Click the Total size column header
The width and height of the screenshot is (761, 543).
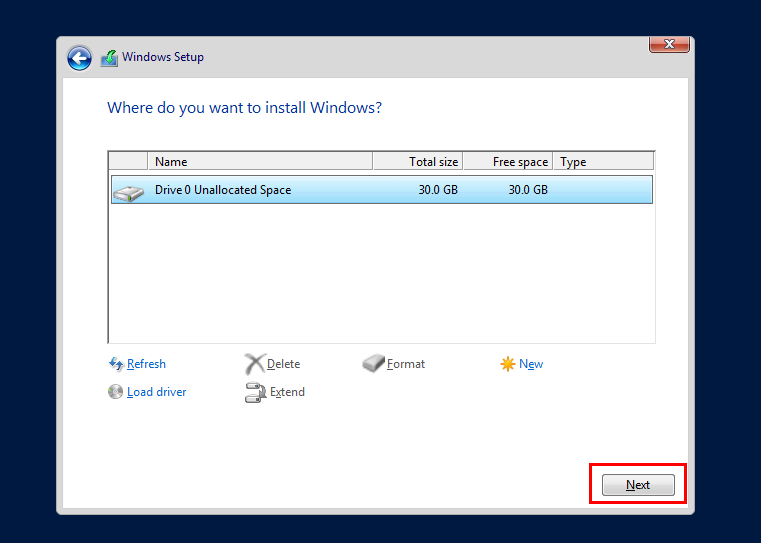[418, 162]
